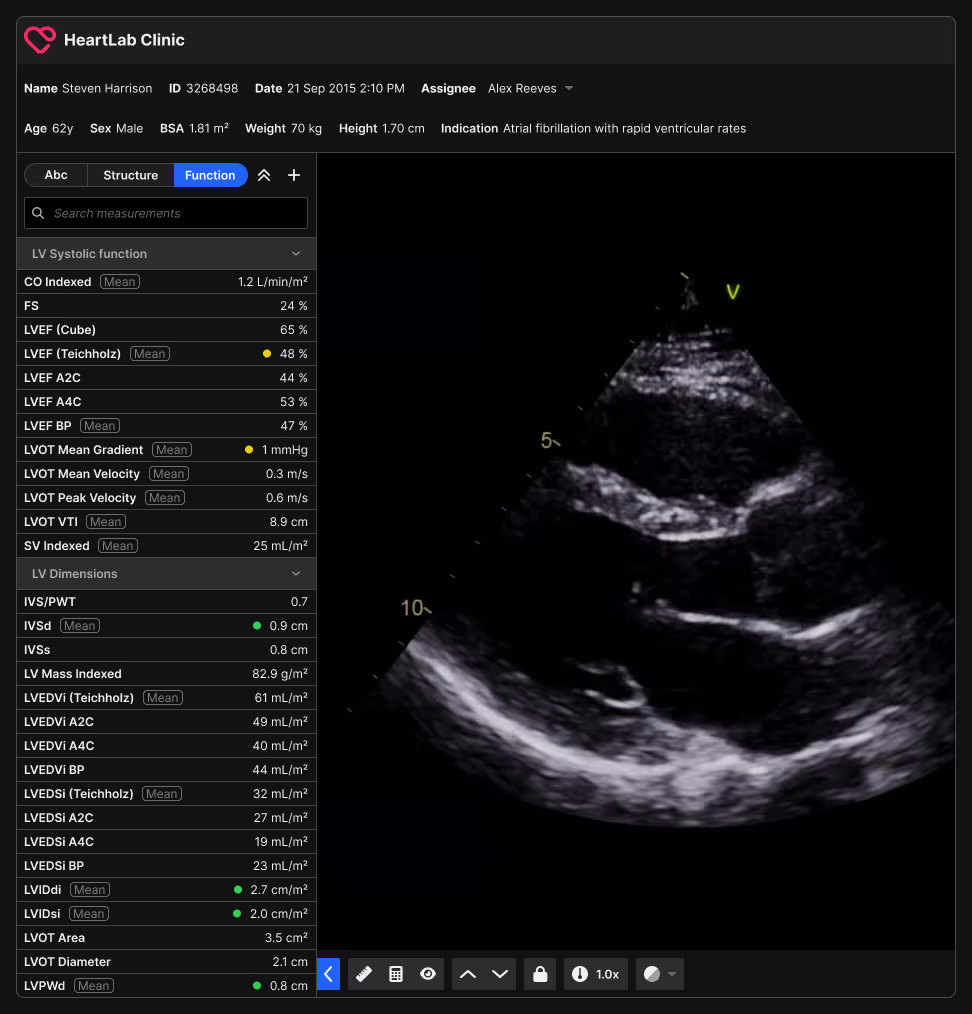Click yellow status dot on LVEF (Teichholz)

[266, 354]
